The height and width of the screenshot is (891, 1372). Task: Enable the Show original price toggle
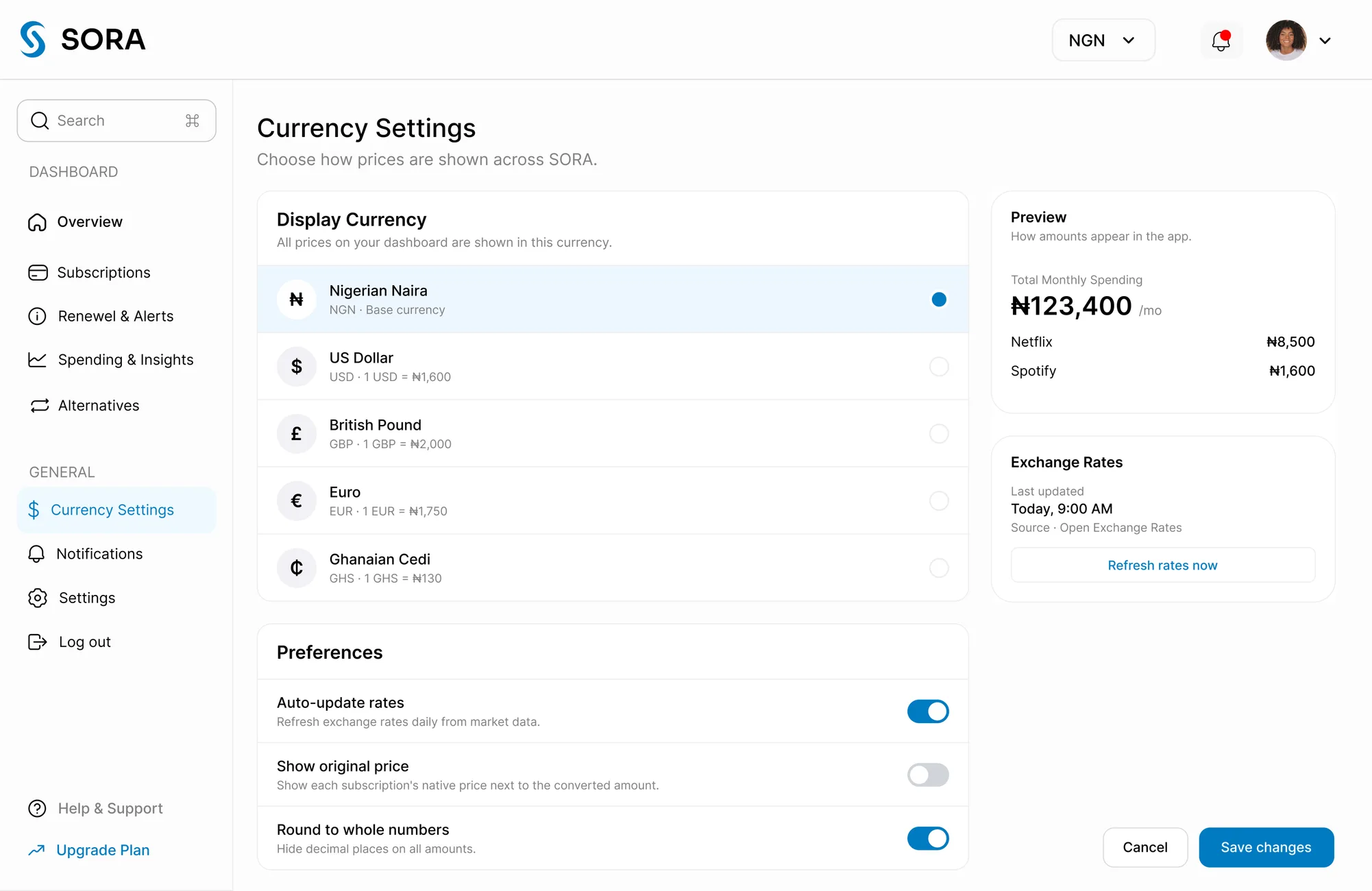[x=928, y=775]
